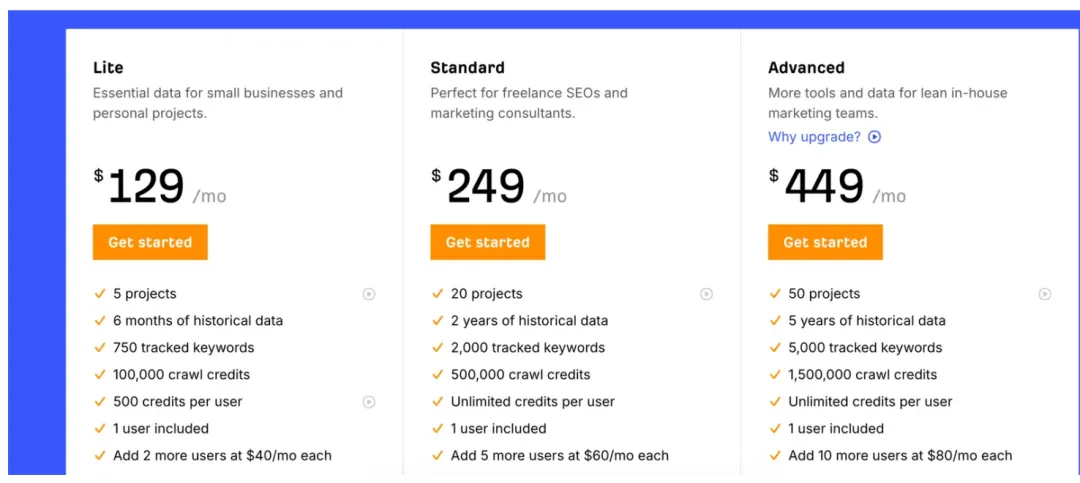The height and width of the screenshot is (483, 1080).
Task: Click the play icon beside "500 credits per user"
Action: (x=369, y=402)
